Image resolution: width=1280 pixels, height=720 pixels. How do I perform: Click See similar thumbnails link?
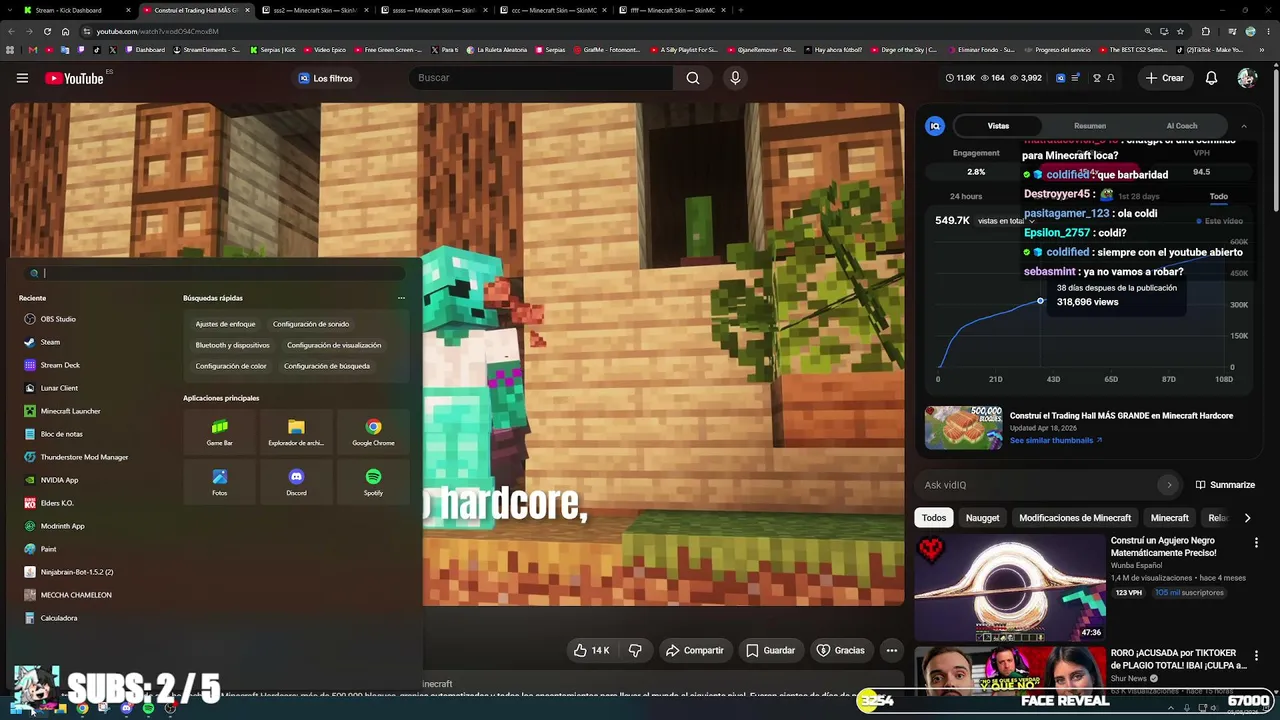[1056, 440]
